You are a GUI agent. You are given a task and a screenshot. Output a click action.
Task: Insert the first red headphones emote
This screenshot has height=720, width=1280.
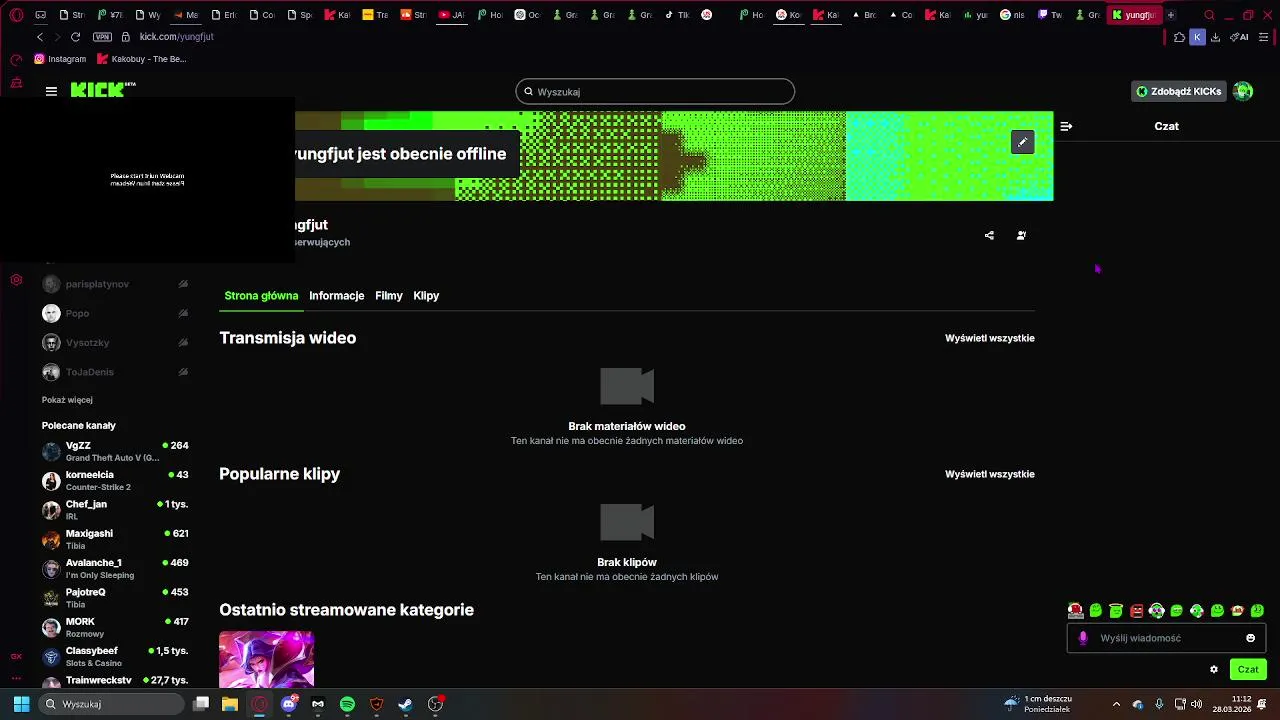[1075, 610]
